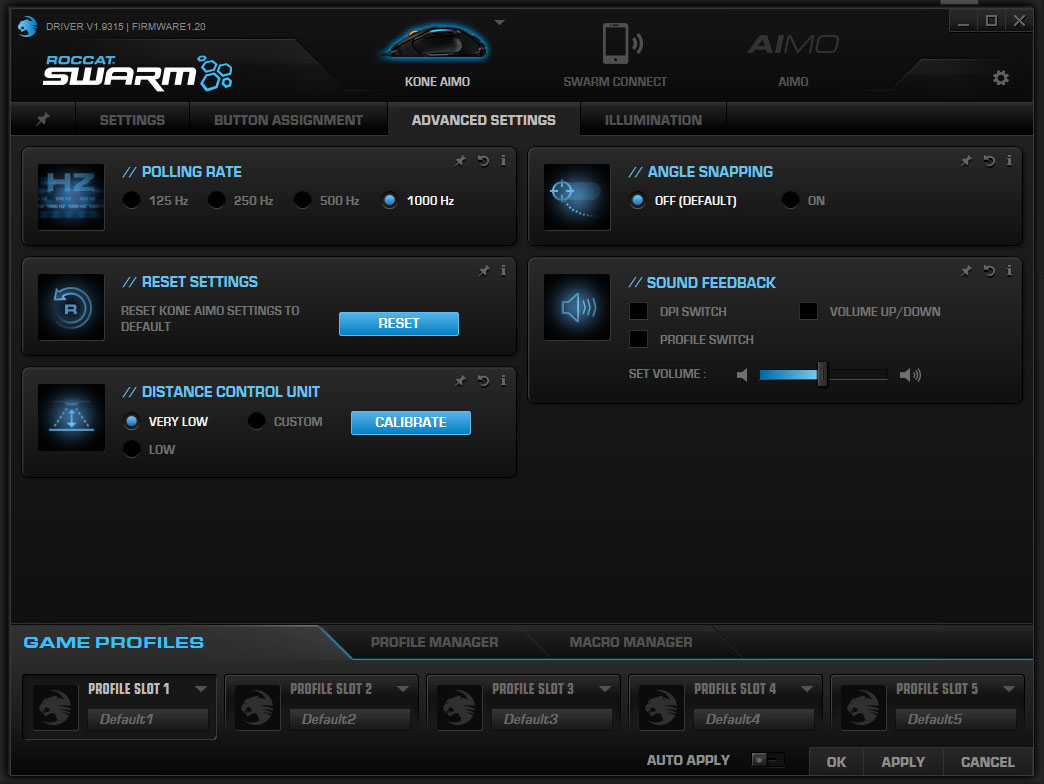Click the loud speaker icon after volume slider
1044x784 pixels.
910,375
